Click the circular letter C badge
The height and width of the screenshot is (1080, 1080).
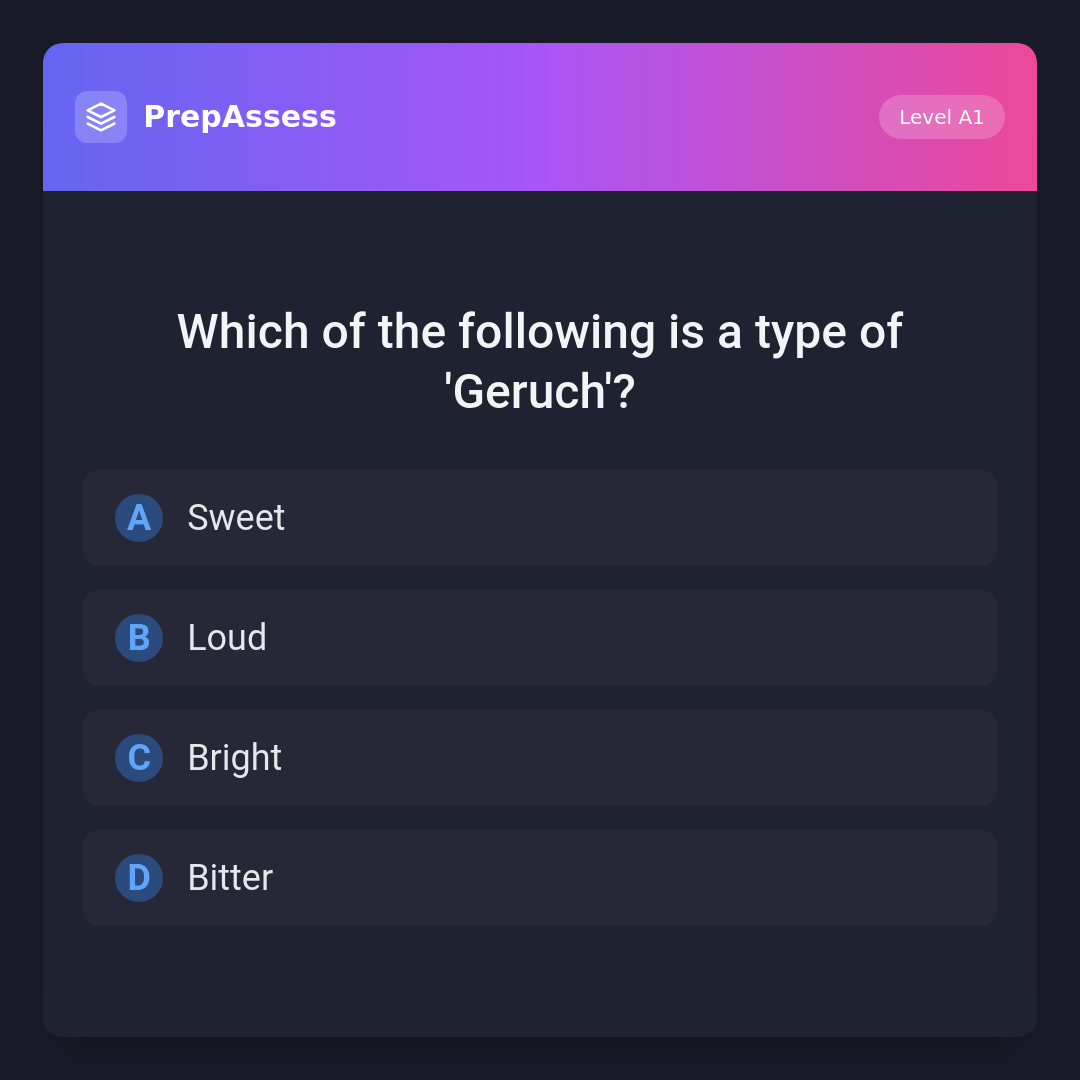coord(139,758)
